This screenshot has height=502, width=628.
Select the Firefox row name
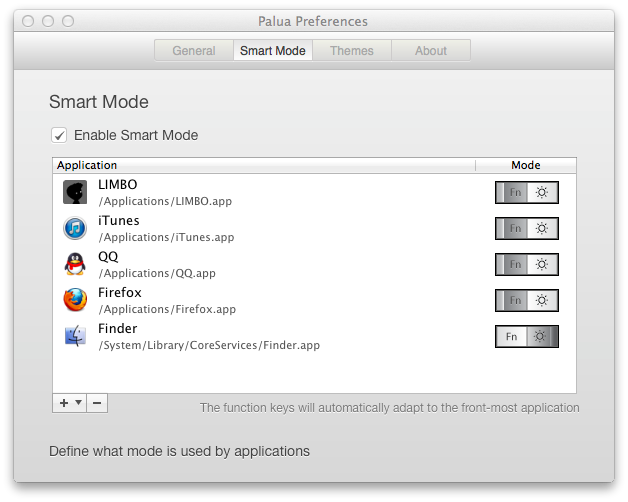tap(120, 292)
